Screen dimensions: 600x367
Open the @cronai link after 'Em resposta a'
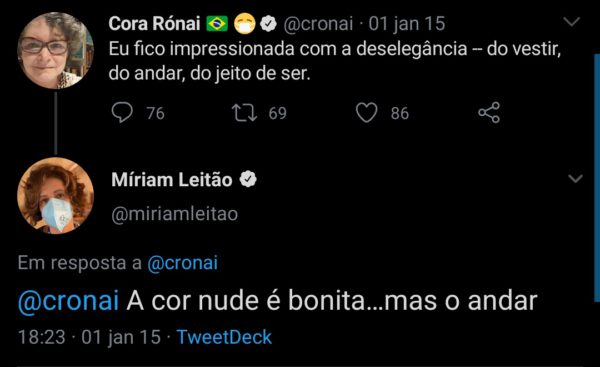tap(183, 263)
